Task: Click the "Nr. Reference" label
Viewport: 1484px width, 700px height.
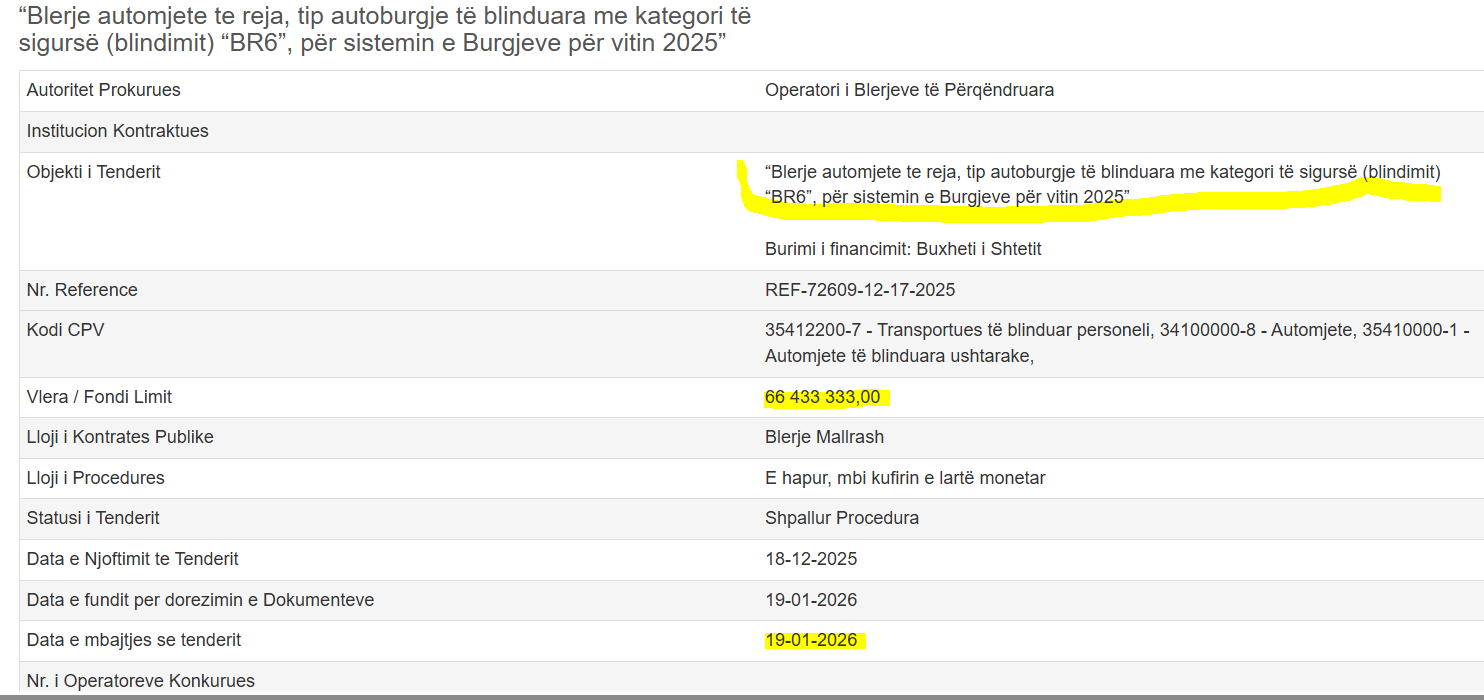Action: [82, 290]
